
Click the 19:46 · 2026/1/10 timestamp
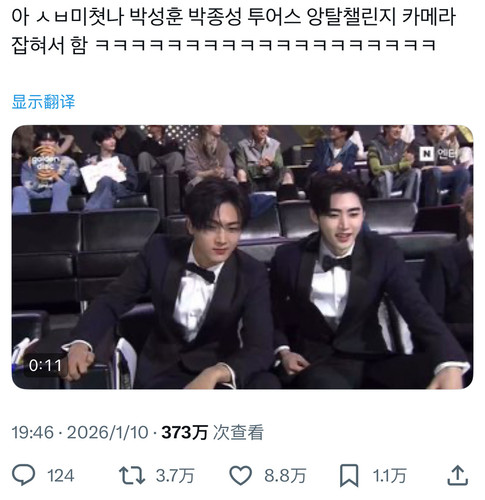coord(80,433)
